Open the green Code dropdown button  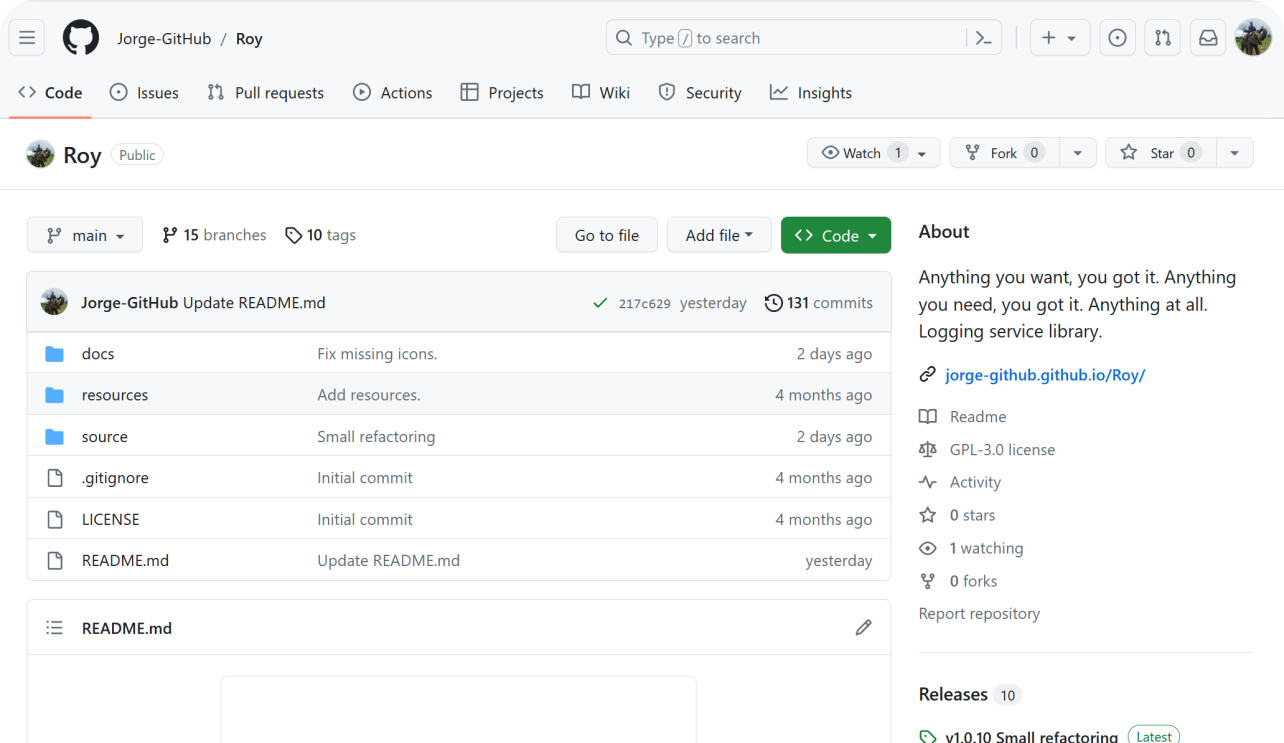click(836, 235)
